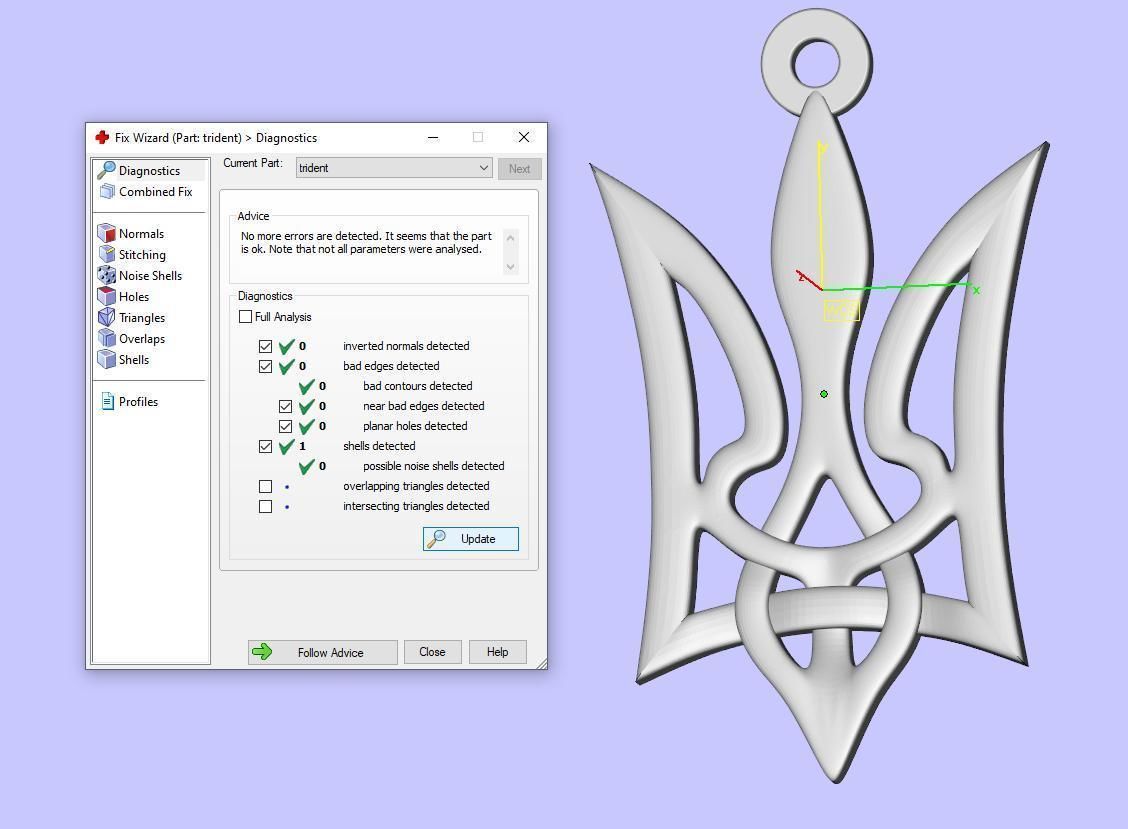Image resolution: width=1128 pixels, height=829 pixels.
Task: Click Advice box scroll up arrow
Action: pos(511,237)
